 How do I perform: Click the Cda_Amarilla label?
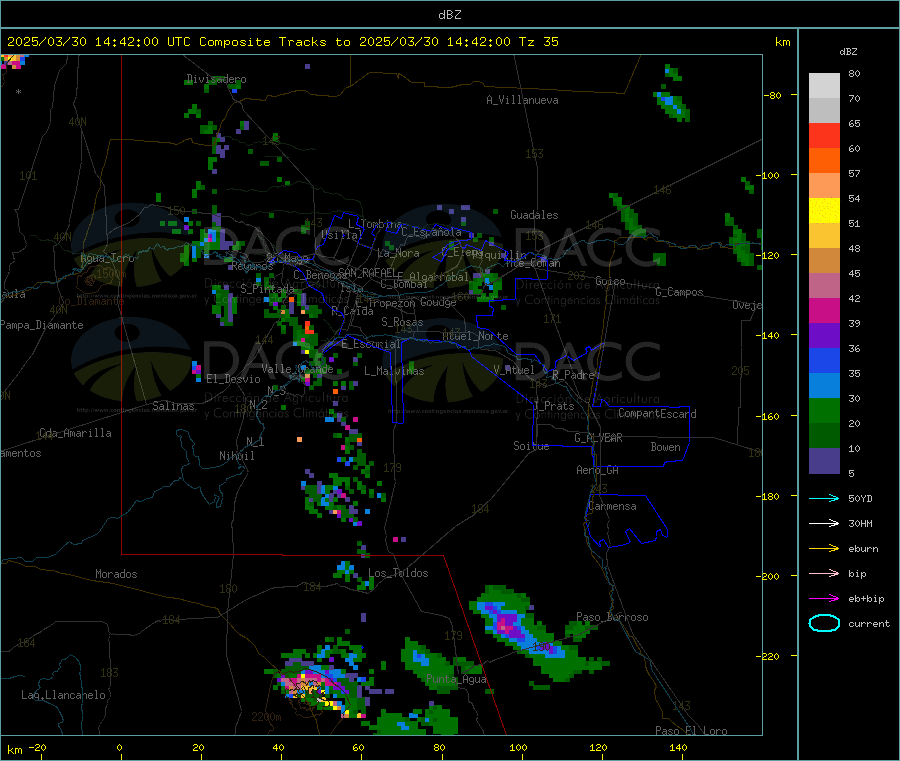(75, 433)
